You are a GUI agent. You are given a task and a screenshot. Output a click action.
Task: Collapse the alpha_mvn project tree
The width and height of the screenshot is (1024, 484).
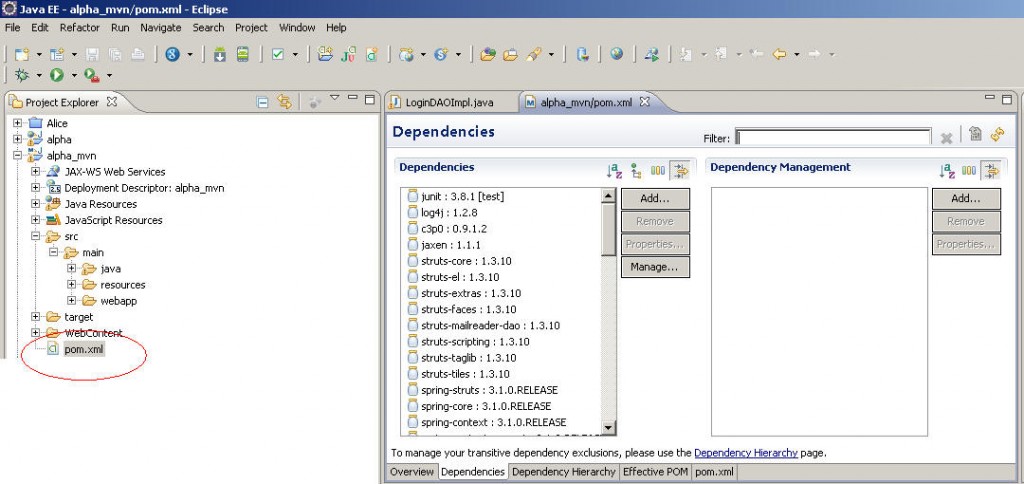tap(18, 156)
